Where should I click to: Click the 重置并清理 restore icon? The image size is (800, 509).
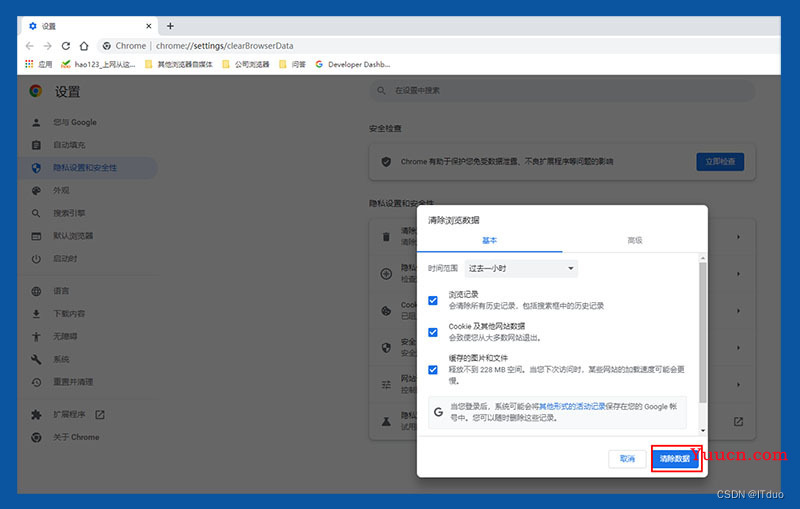click(x=36, y=382)
